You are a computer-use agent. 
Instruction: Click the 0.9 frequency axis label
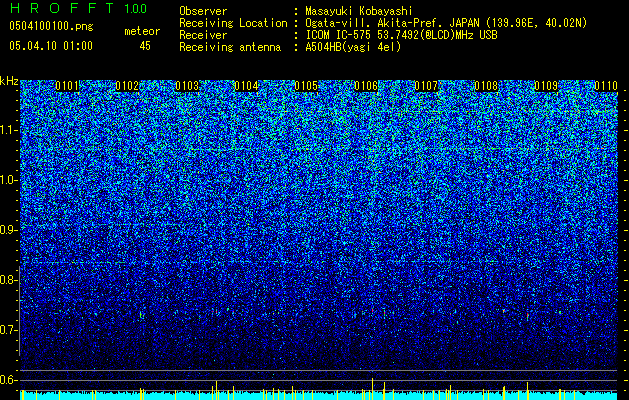[9, 230]
